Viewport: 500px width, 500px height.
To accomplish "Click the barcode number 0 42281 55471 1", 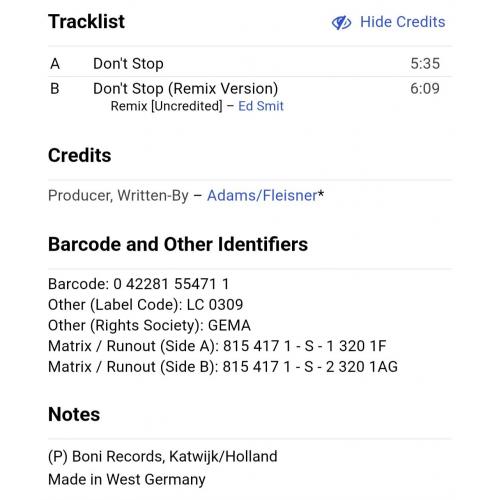I will click(x=171, y=284).
